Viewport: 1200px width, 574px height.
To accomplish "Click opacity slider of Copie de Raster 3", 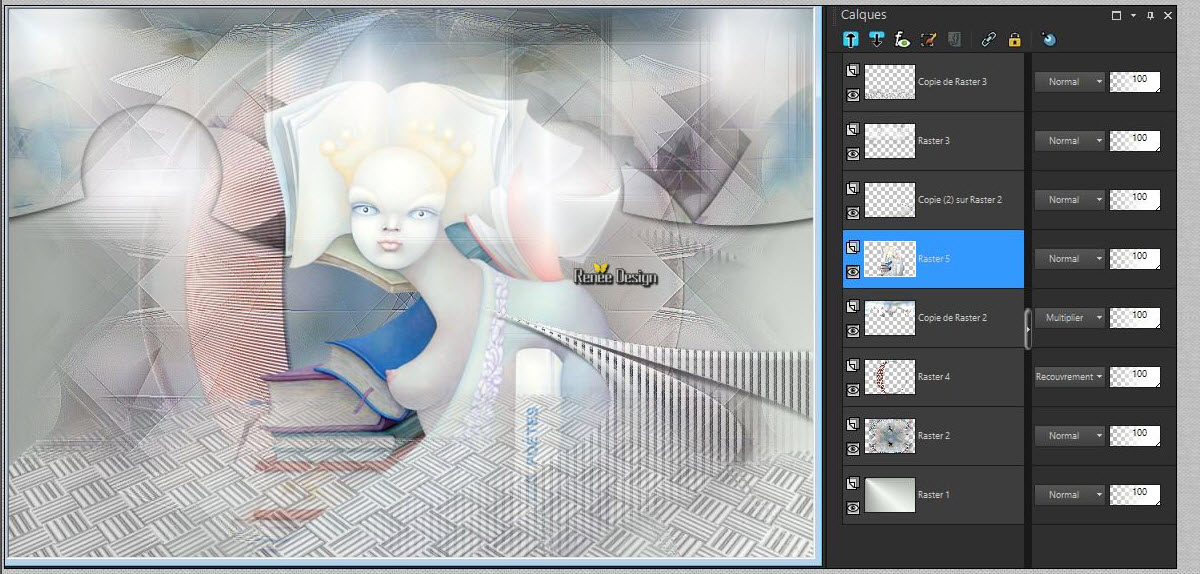I will (1135, 82).
